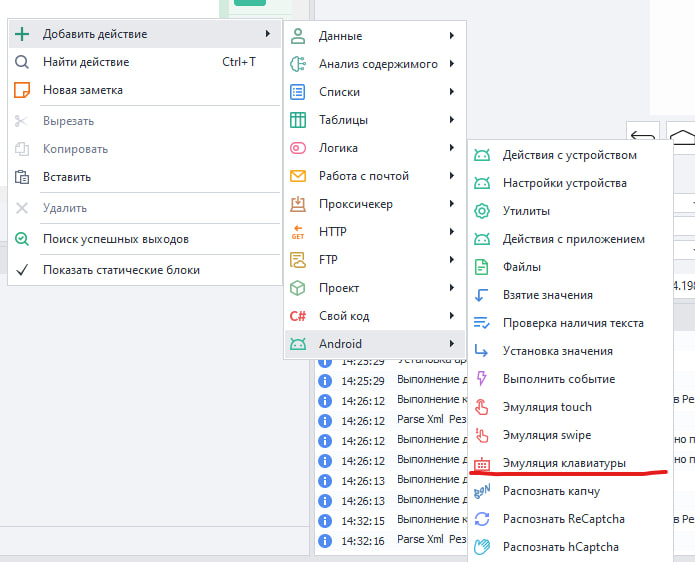The image size is (695, 562).
Task: Click the hand icon for Эмуляция touch
Action: point(482,407)
